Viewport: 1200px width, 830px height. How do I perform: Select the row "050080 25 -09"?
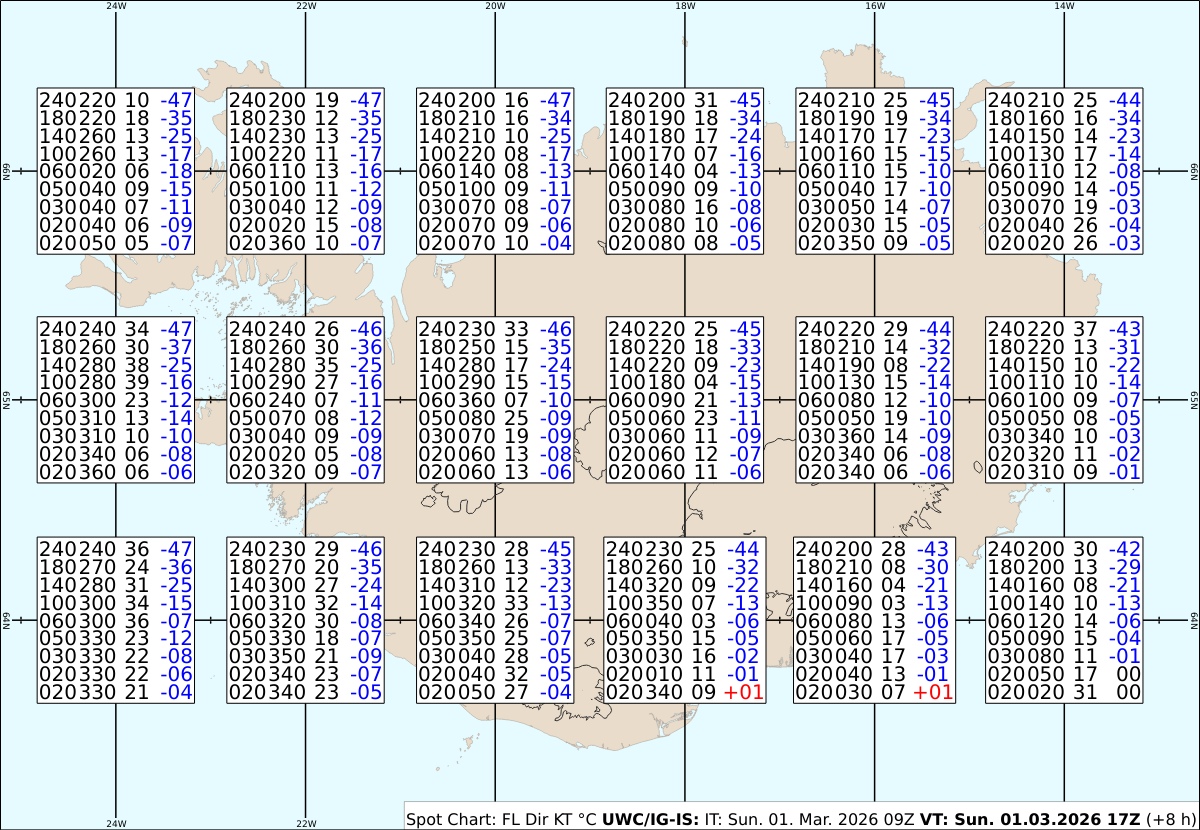(495, 418)
